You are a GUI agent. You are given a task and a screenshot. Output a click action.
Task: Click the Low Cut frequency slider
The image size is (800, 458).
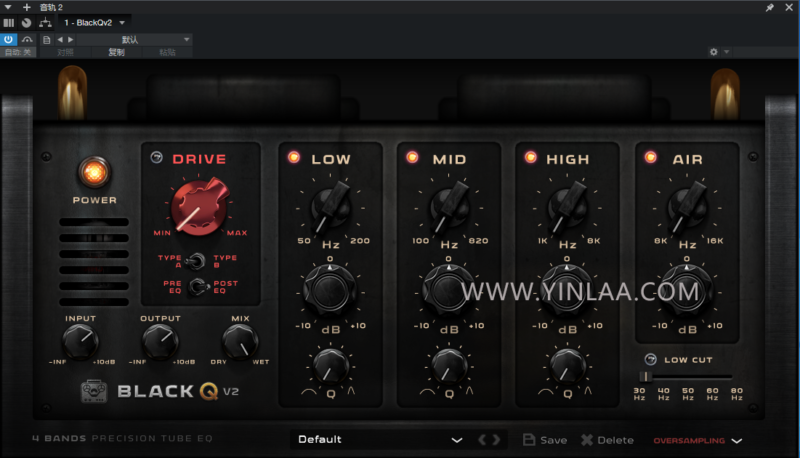tap(646, 376)
